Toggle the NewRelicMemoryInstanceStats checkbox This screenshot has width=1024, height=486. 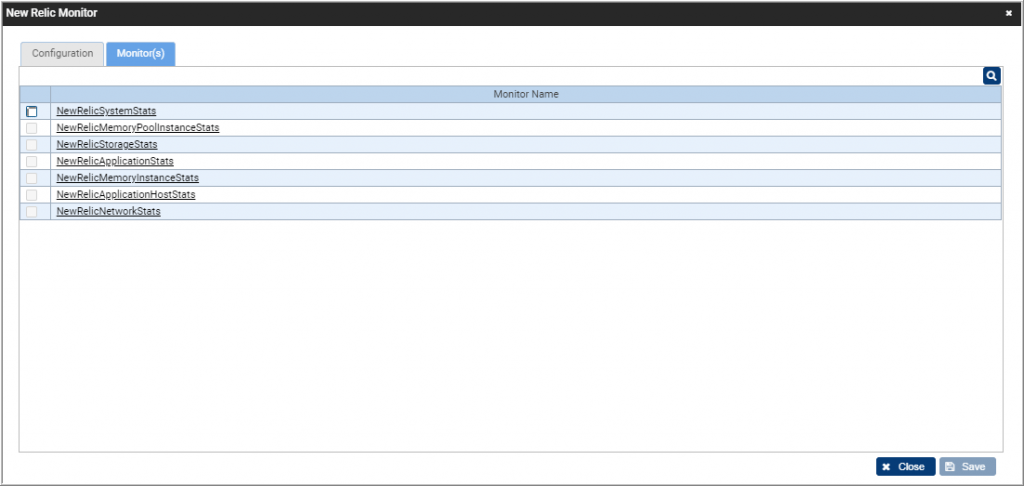31,178
